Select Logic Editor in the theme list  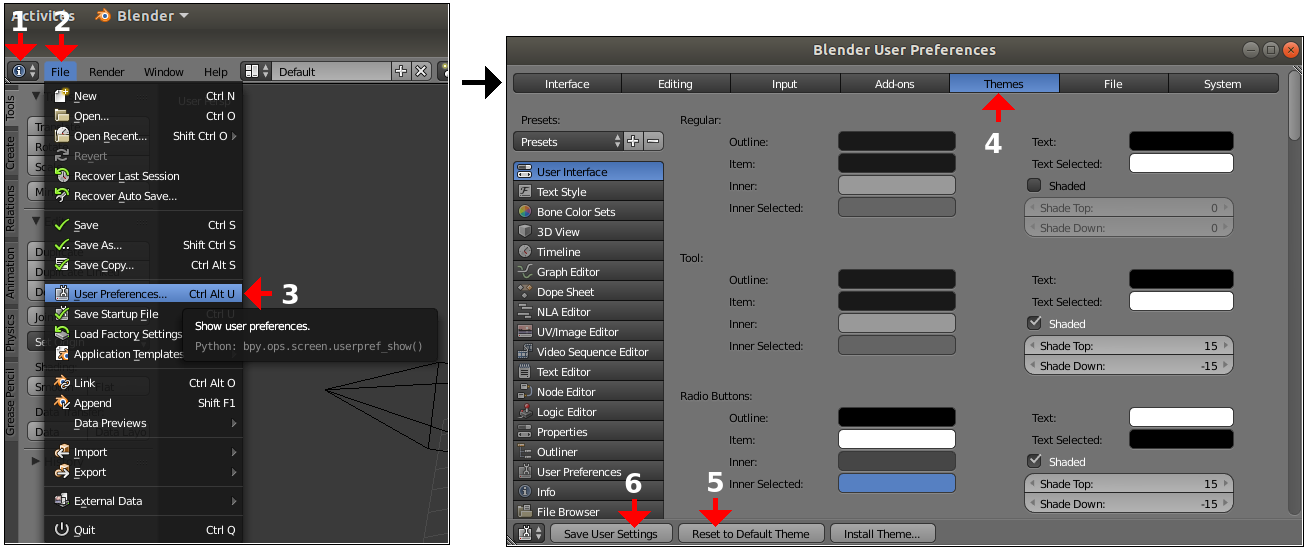point(588,411)
